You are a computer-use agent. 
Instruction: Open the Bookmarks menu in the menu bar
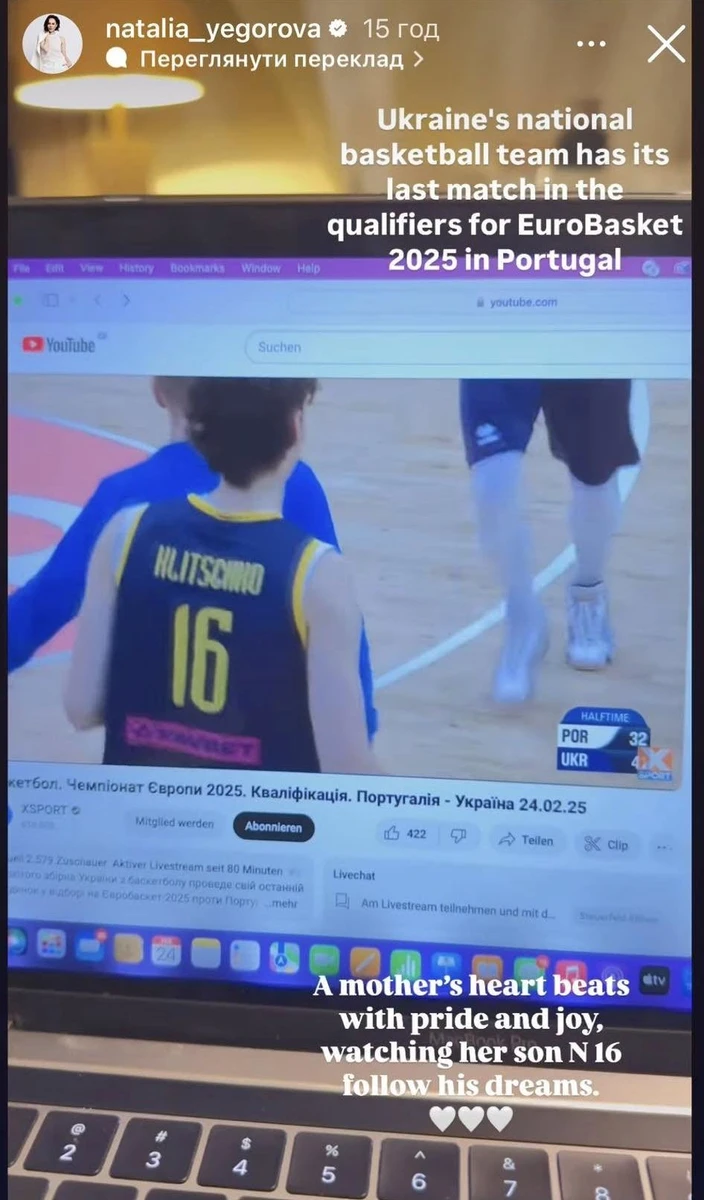click(x=197, y=268)
